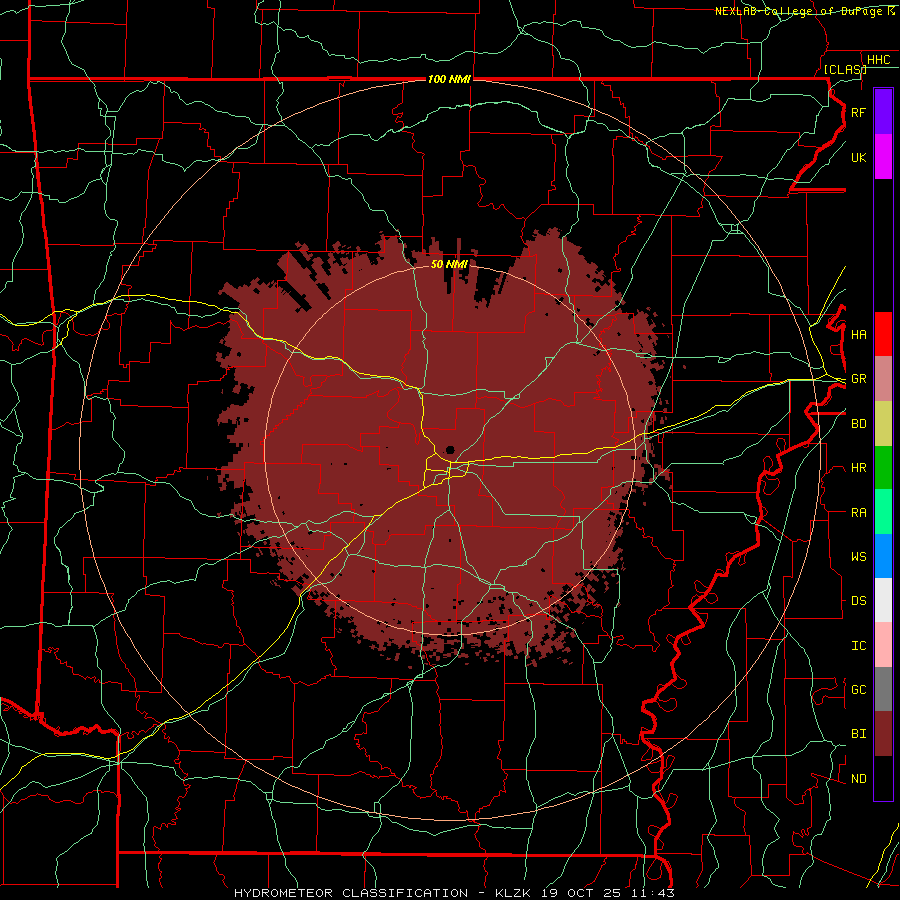Click the 'GC' legend label
The image size is (900, 900).
[858, 690]
